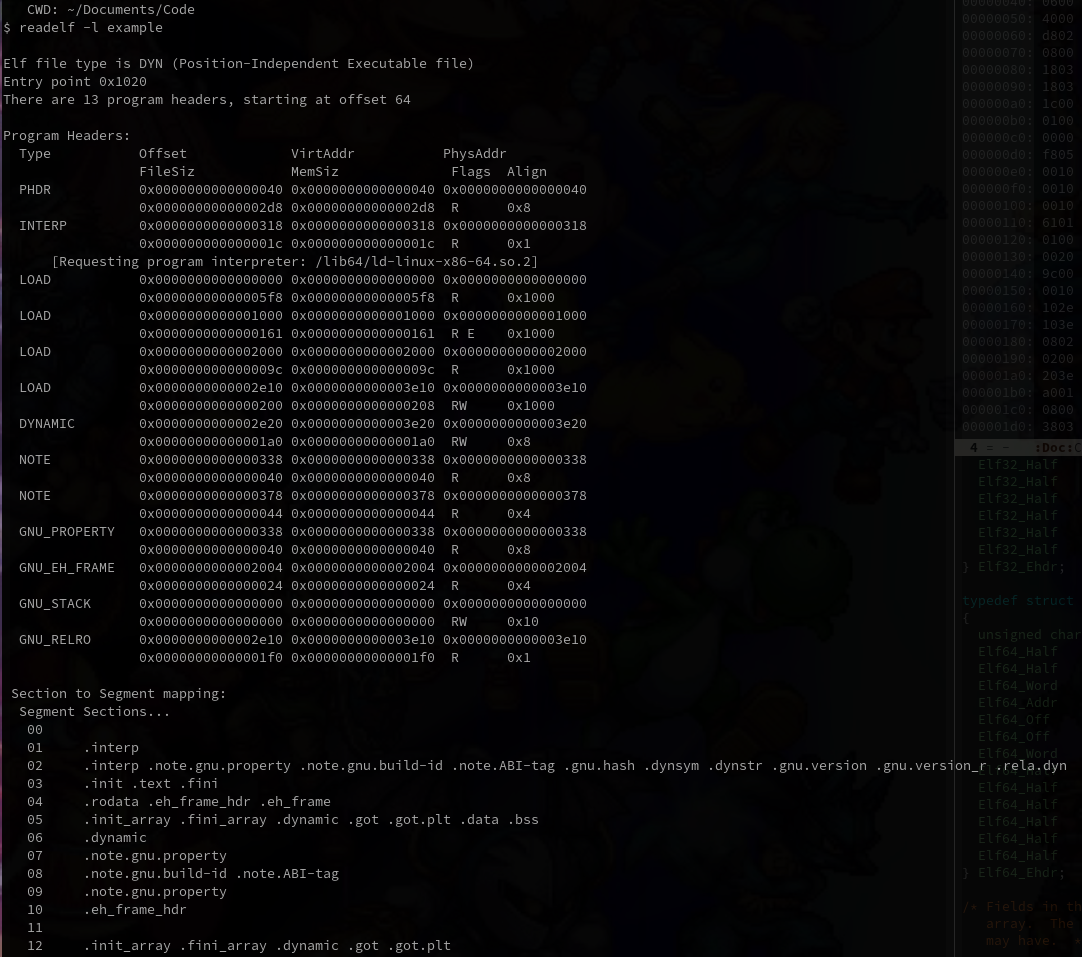Select the GNU_EH_FRAME header type
This screenshot has height=957, width=1082.
point(67,567)
